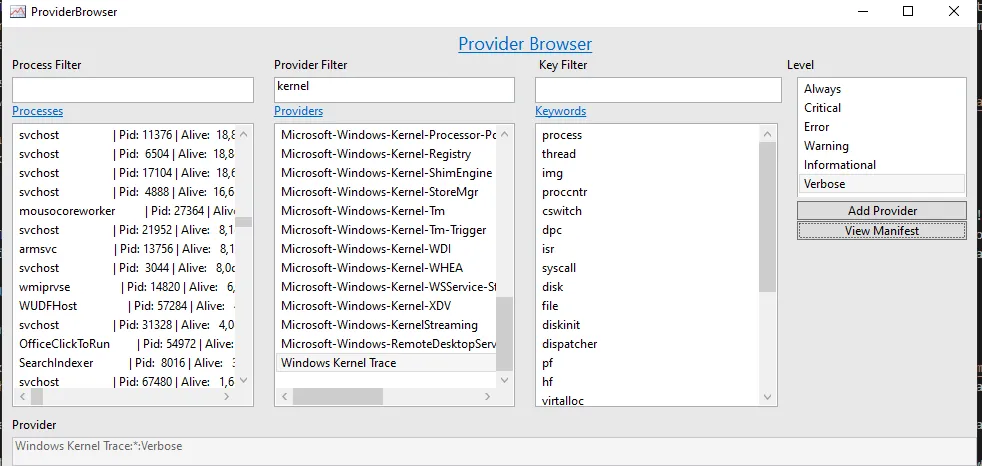
Task: Select the SearchIndexer process row
Action: tap(125, 363)
